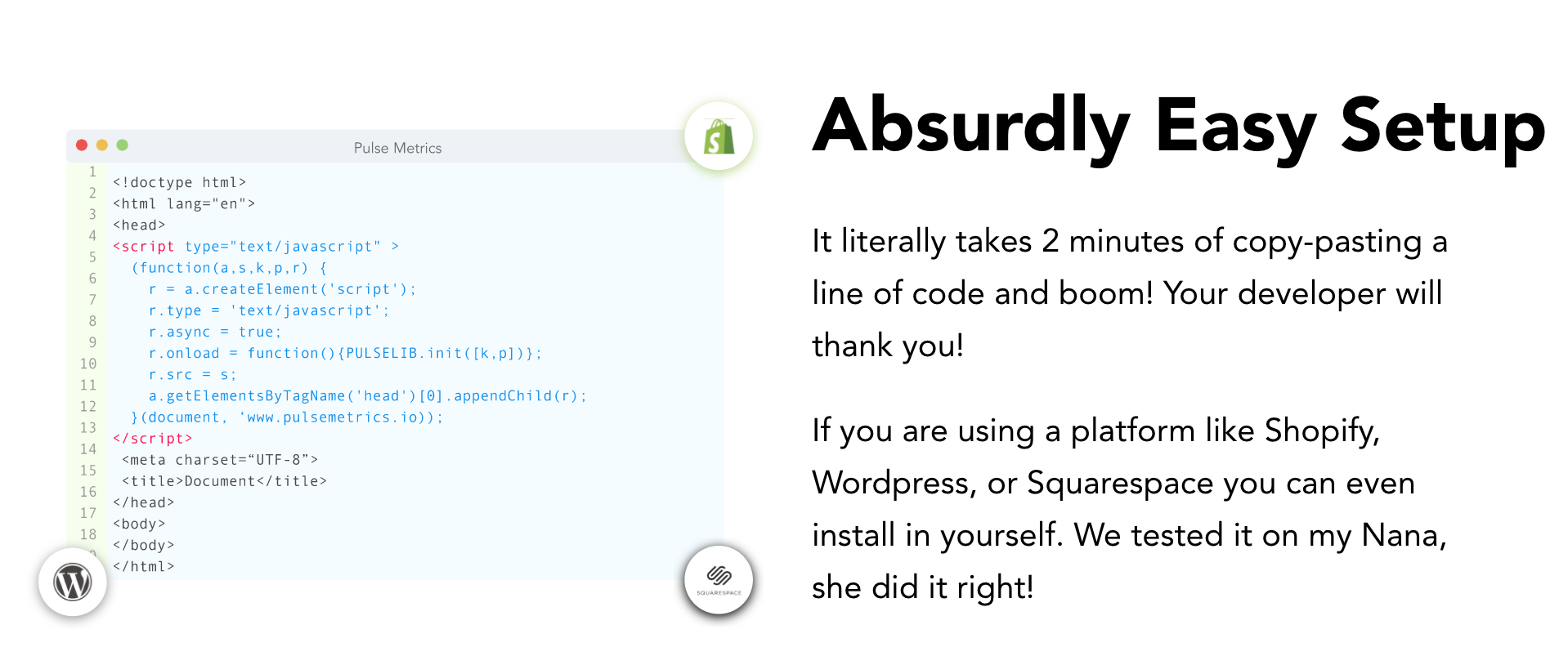Click the Absurdly Easy Setup heading
The width and height of the screenshot is (1568, 665).
[x=1178, y=127]
